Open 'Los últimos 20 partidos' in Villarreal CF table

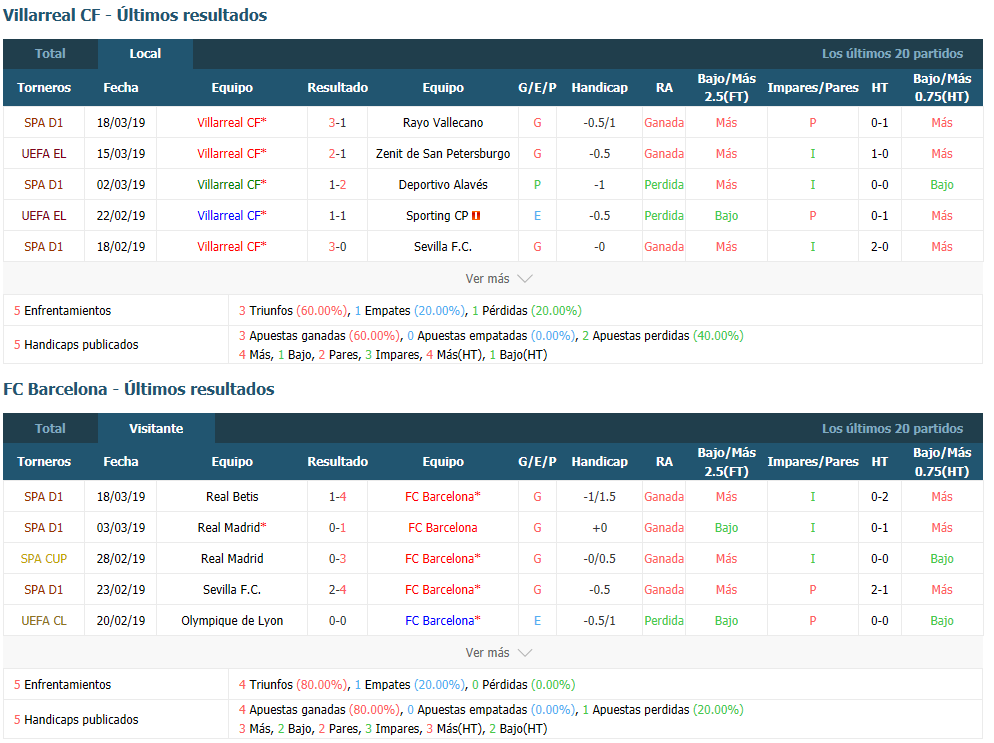pyautogui.click(x=892, y=54)
